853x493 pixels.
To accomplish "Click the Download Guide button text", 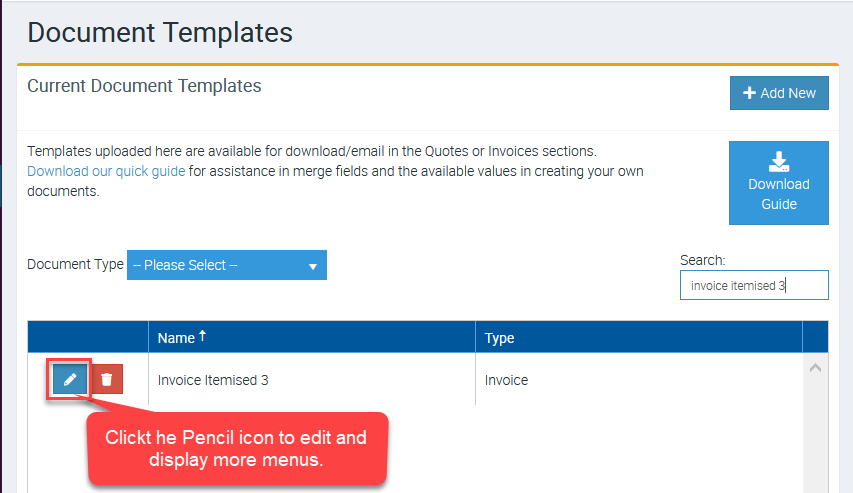I will click(779, 194).
